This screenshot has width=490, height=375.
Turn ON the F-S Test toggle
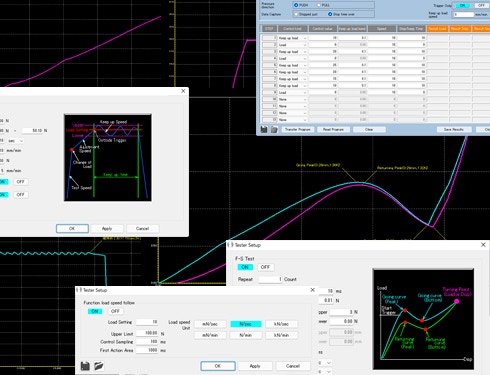click(x=245, y=267)
